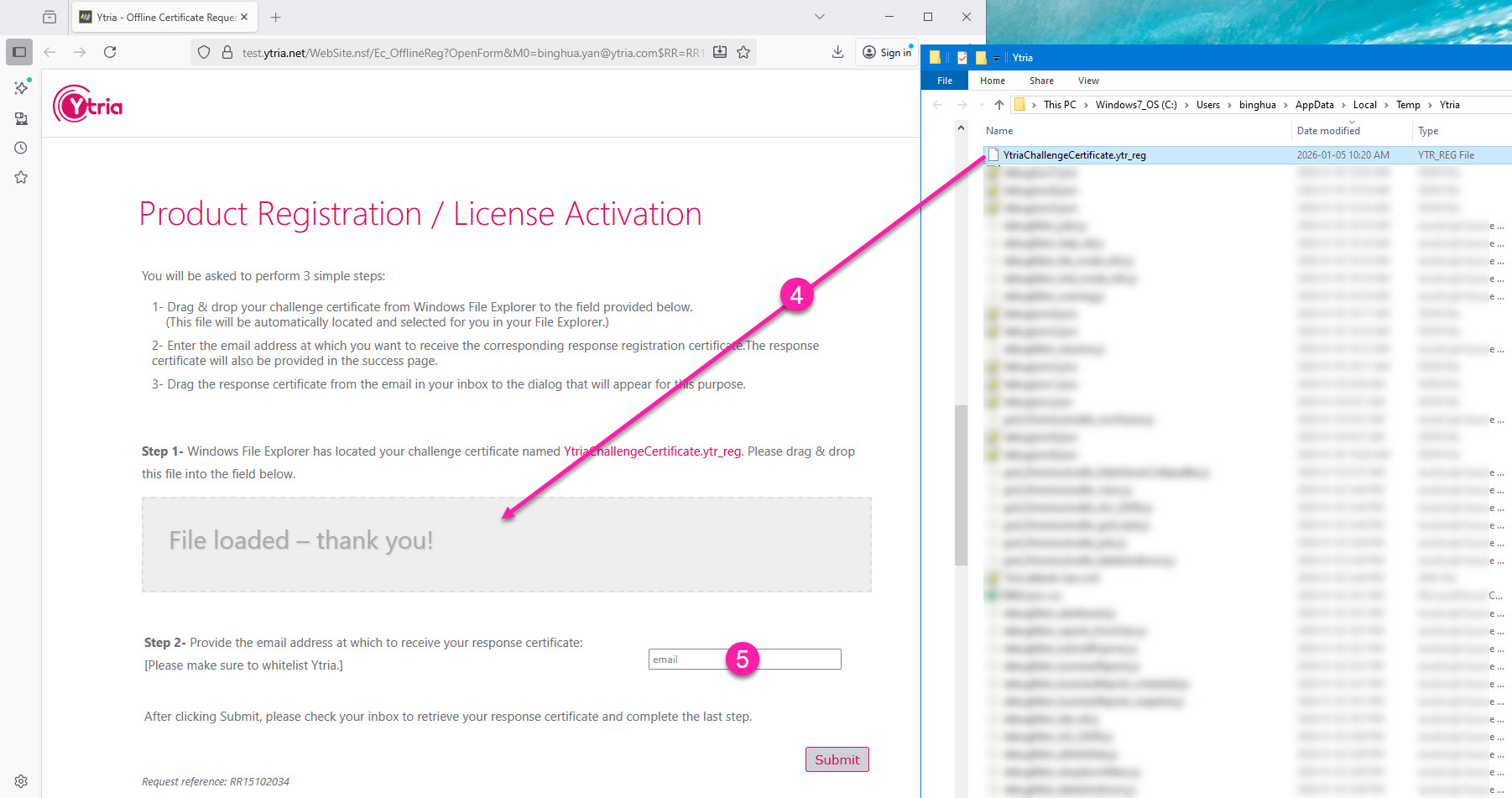The height and width of the screenshot is (798, 1512).
Task: Open the browser Downloads panel
Action: point(837,52)
